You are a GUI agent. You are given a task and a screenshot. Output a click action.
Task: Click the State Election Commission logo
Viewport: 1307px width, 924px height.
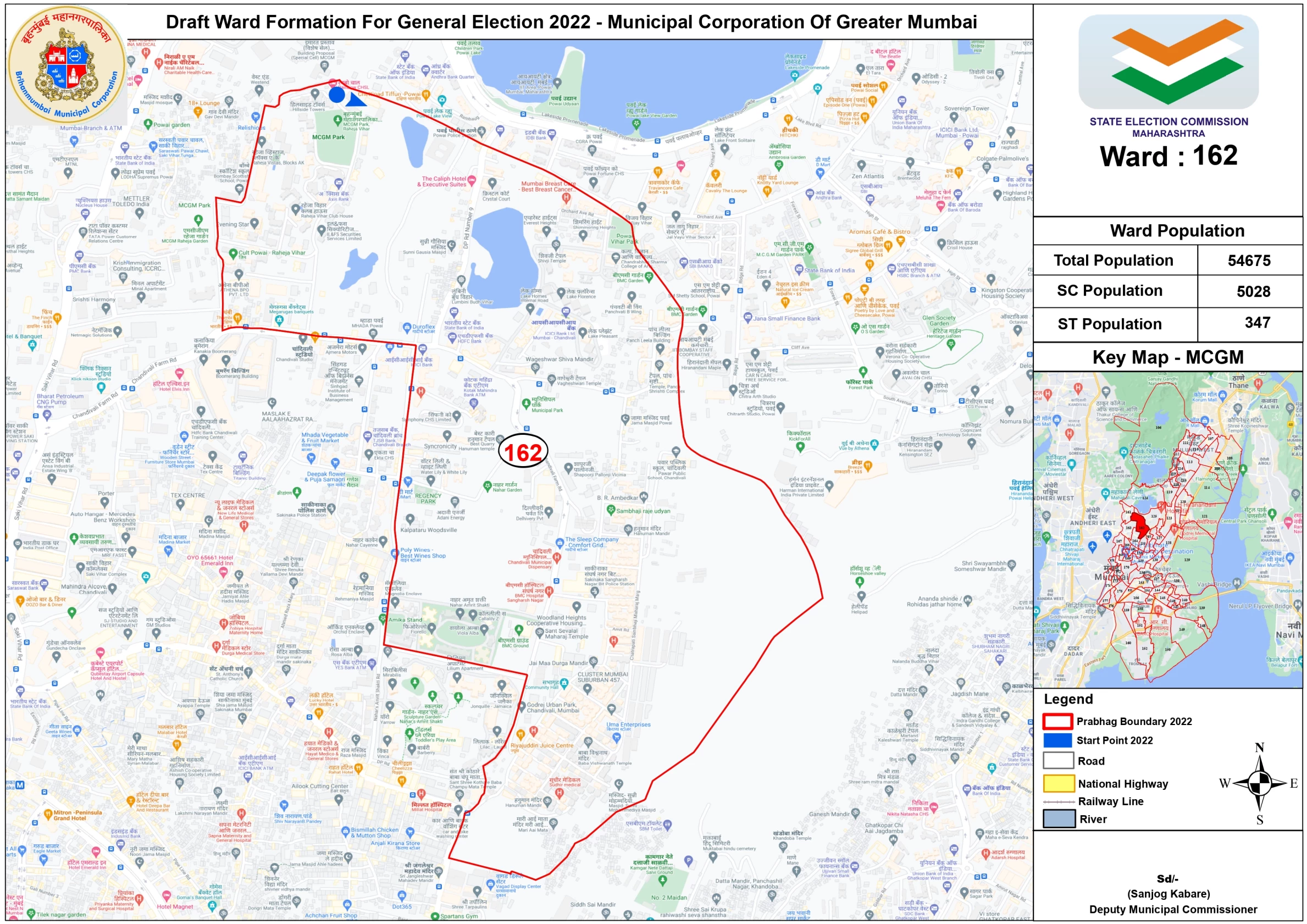point(1167,62)
